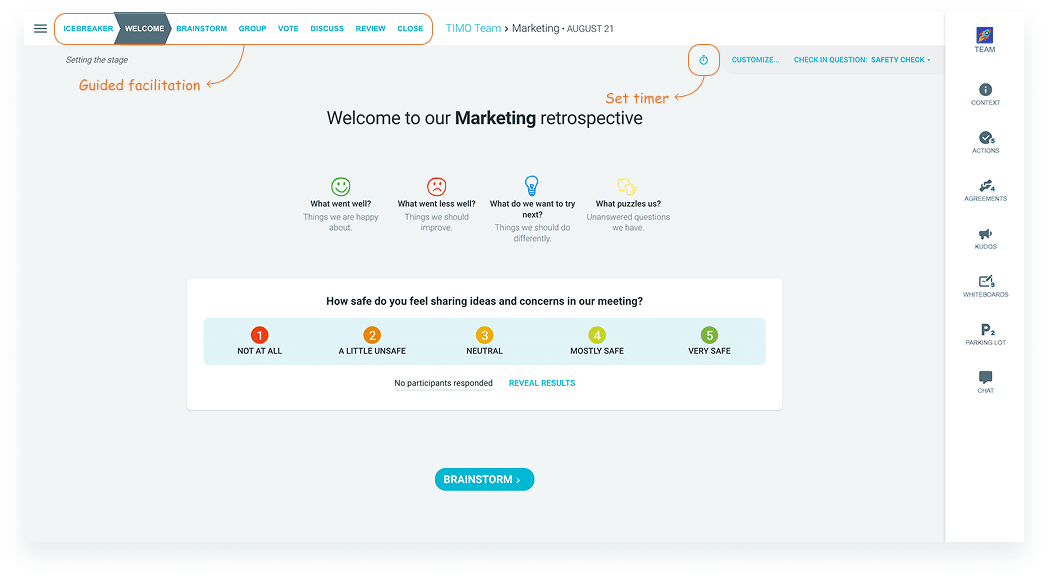Click the Welcome to our Marketing retrospective title

click(485, 118)
